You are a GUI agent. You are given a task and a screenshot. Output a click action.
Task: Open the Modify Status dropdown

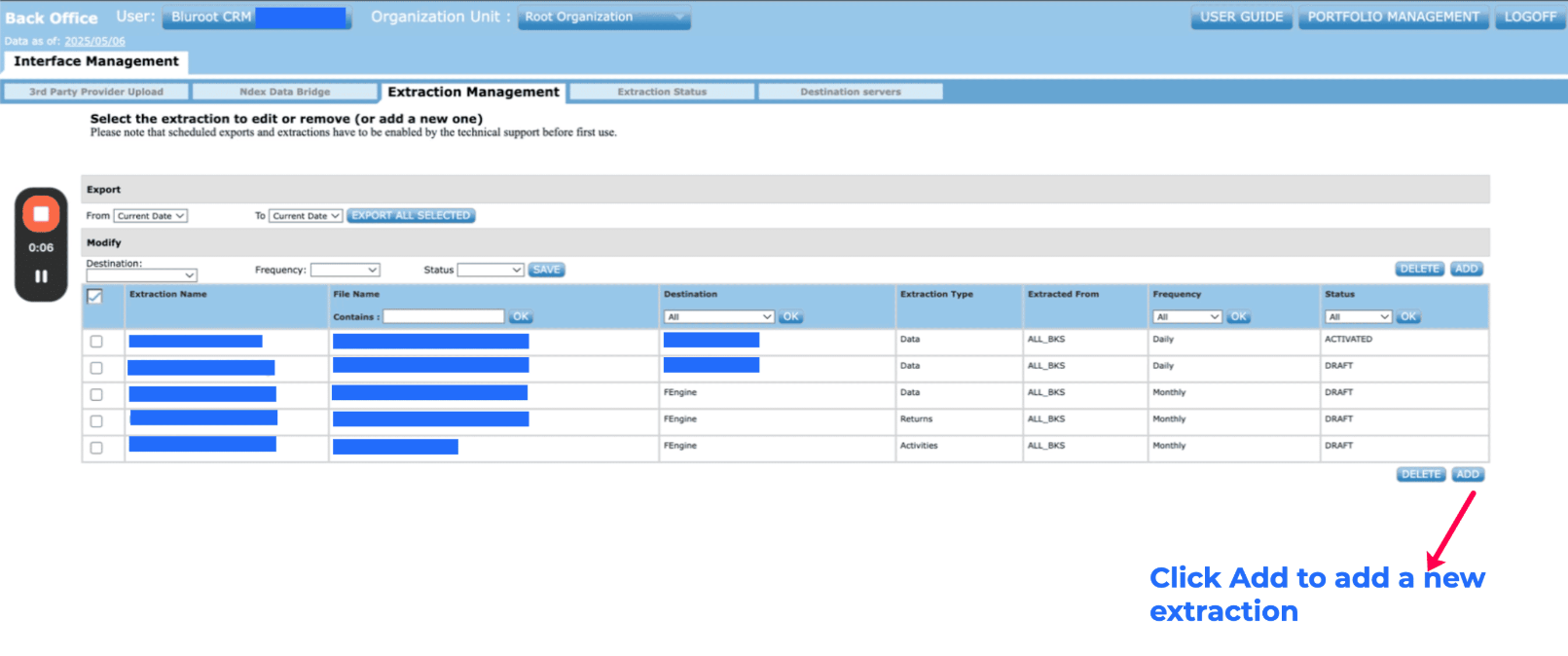coord(491,270)
